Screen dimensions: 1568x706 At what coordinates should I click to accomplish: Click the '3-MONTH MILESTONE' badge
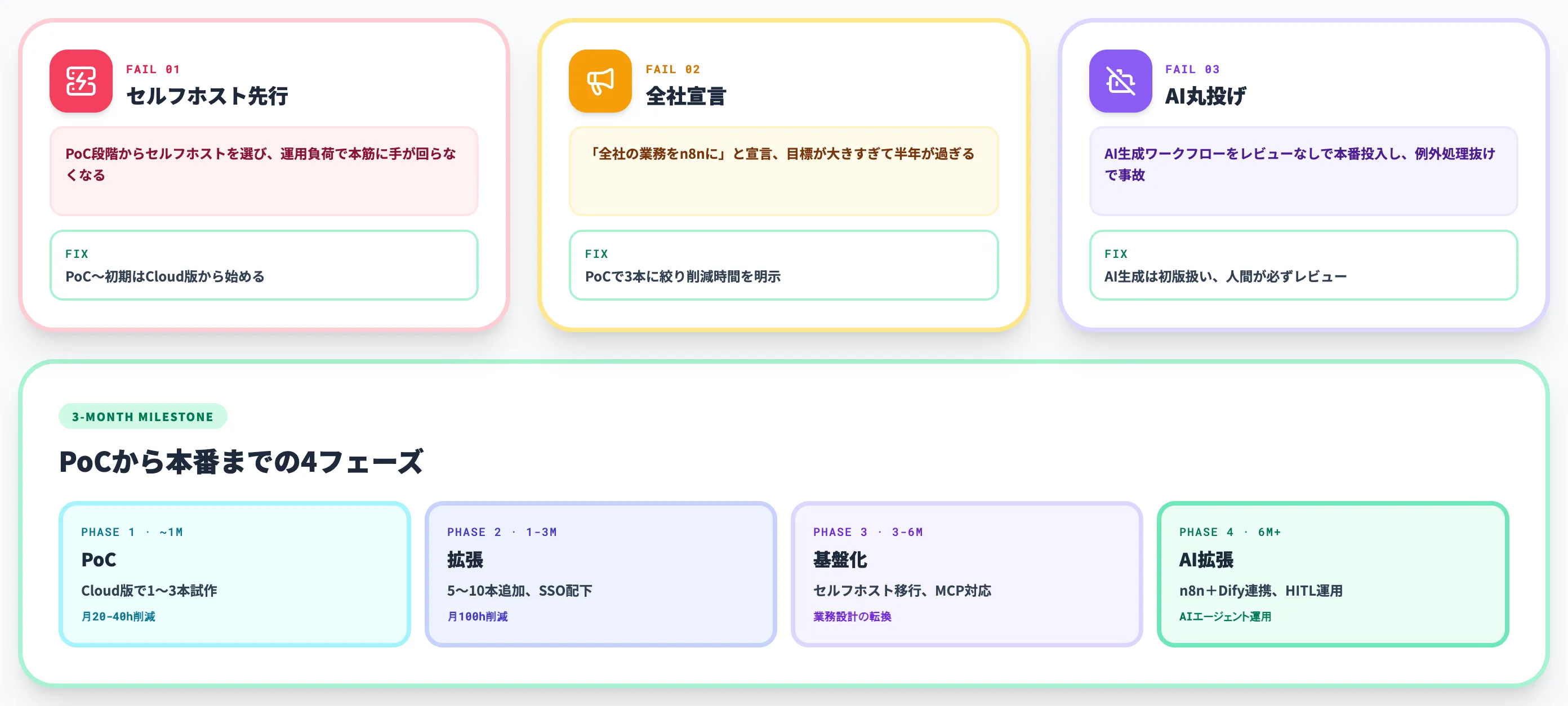[x=143, y=416]
